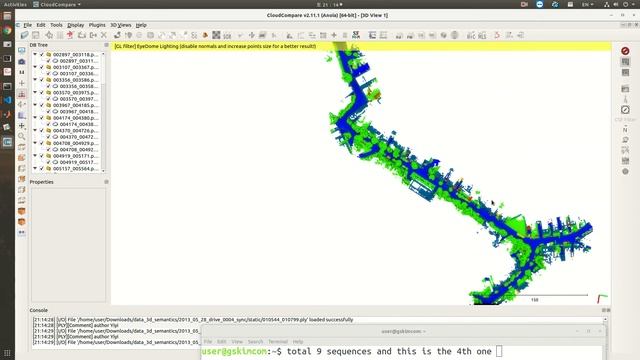This screenshot has width=640, height=360.
Task: Collapse the 004370_004726.p... tree node
Action: (35, 131)
